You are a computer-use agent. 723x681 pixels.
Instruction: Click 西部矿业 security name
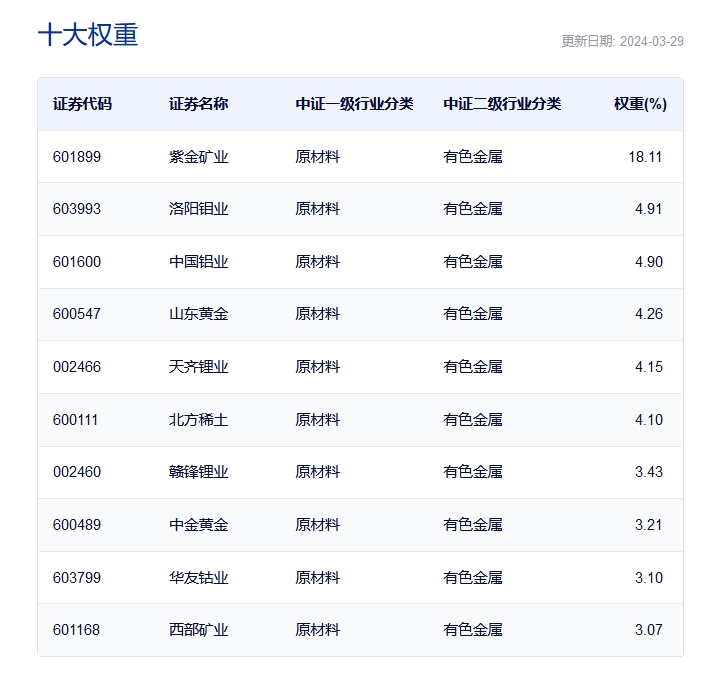coord(198,630)
